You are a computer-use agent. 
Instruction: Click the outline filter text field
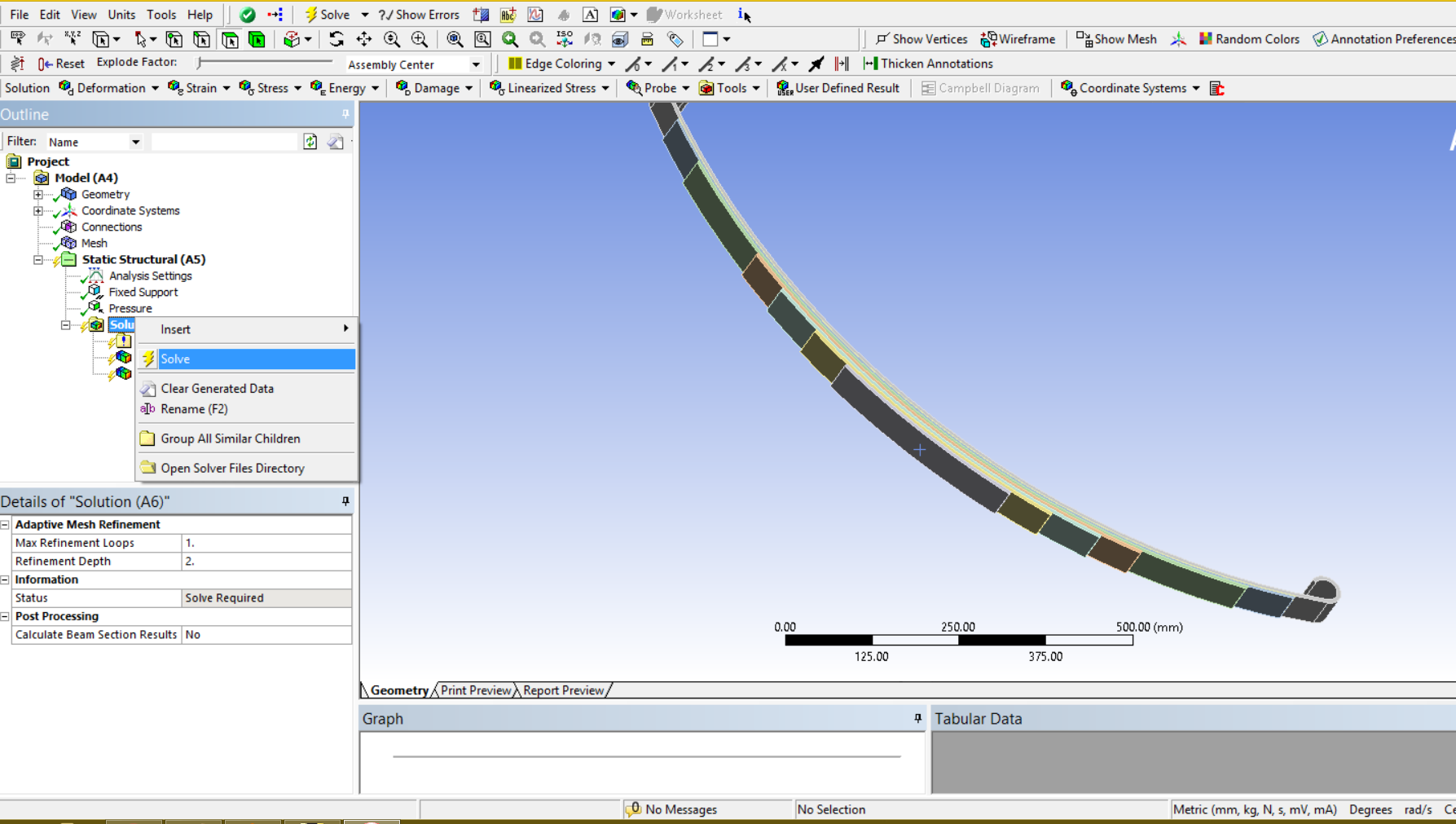[225, 142]
